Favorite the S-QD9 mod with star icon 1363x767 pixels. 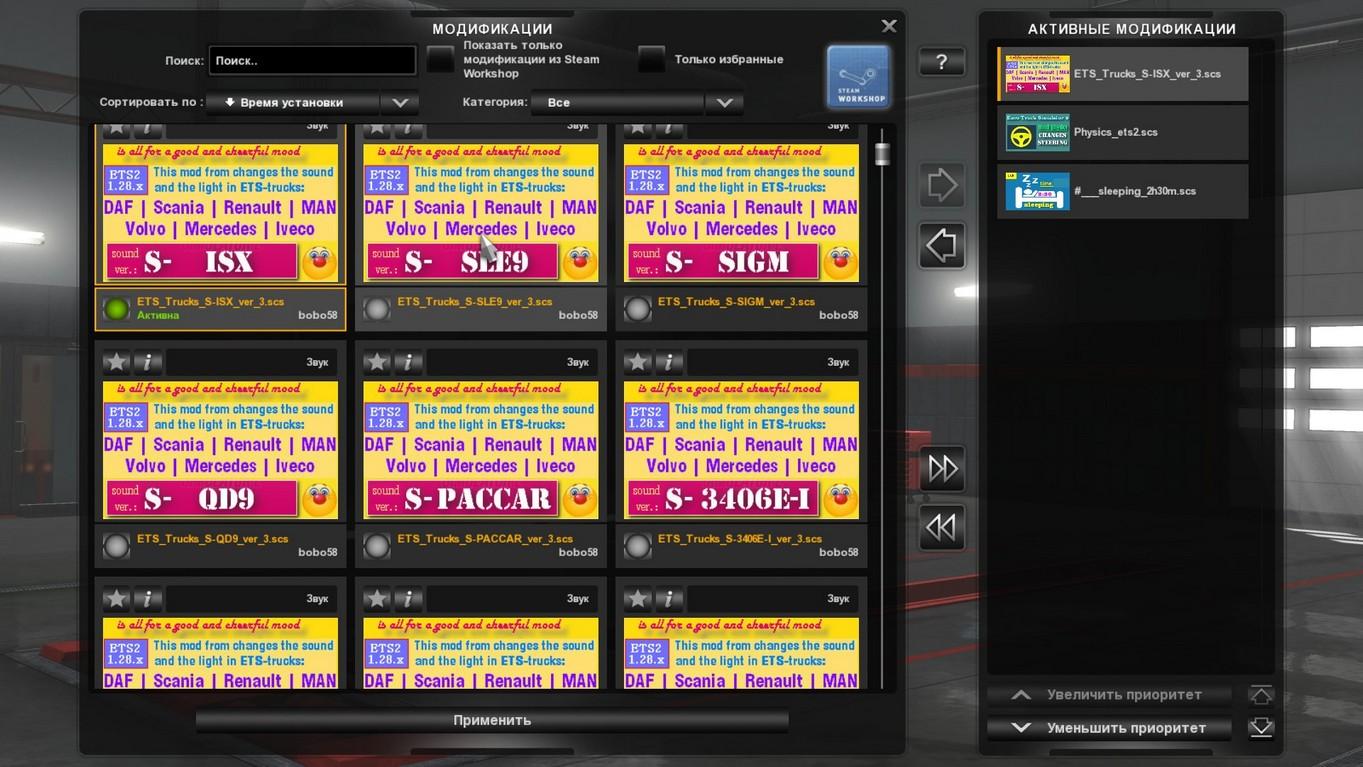(117, 362)
